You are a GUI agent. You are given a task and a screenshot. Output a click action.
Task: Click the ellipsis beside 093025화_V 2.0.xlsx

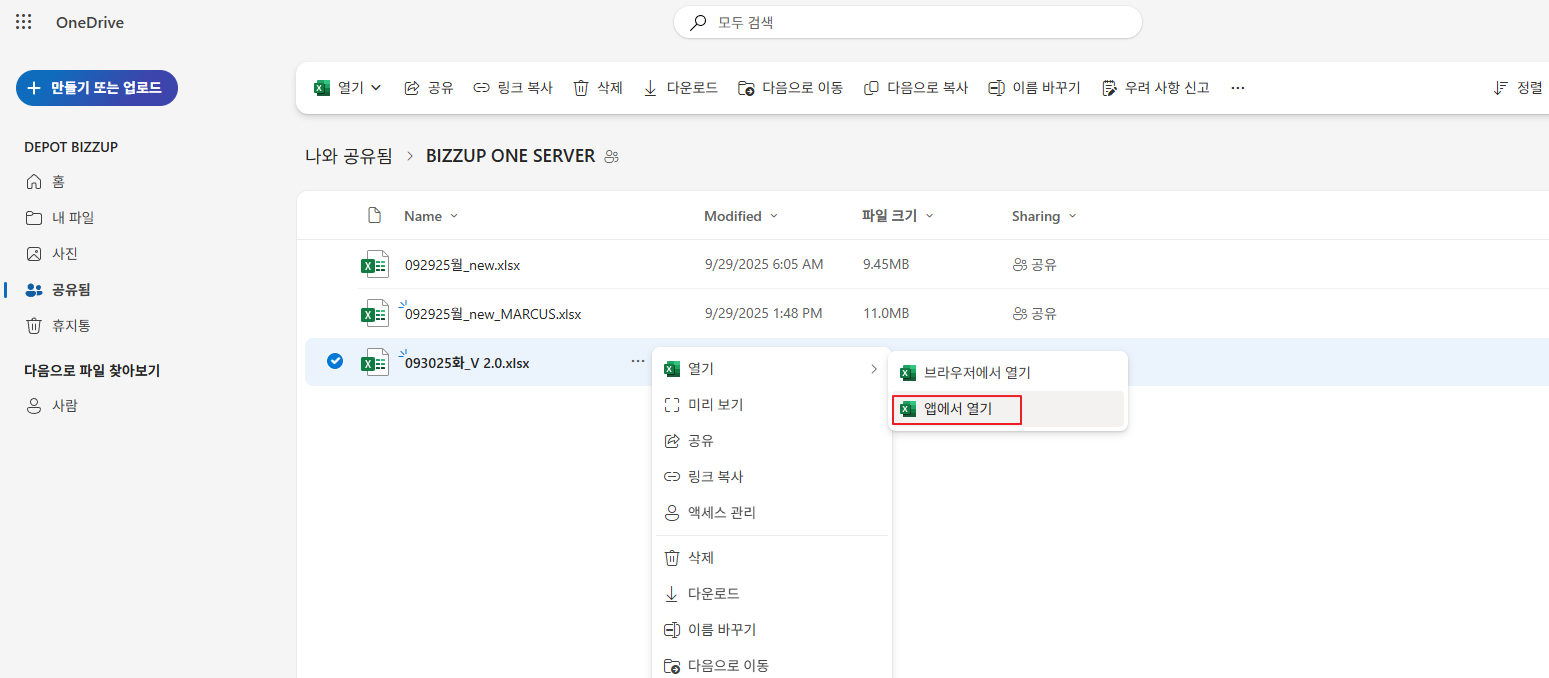pyautogui.click(x=638, y=362)
